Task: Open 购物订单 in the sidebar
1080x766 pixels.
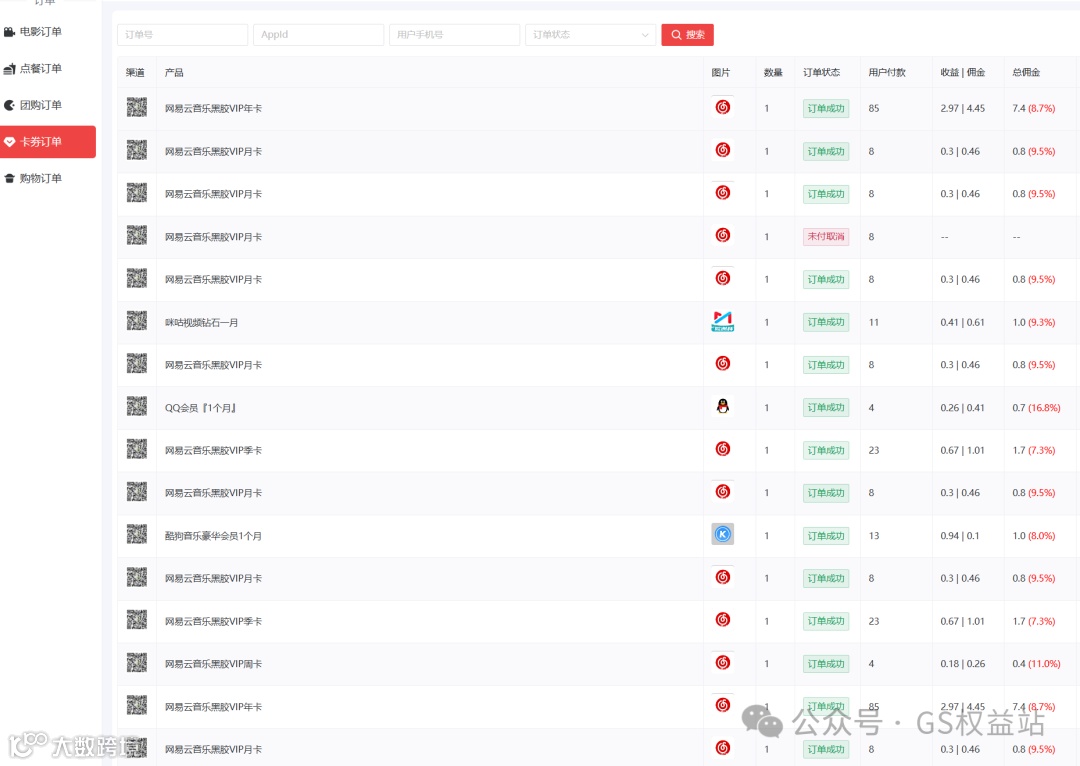Action: (41, 178)
